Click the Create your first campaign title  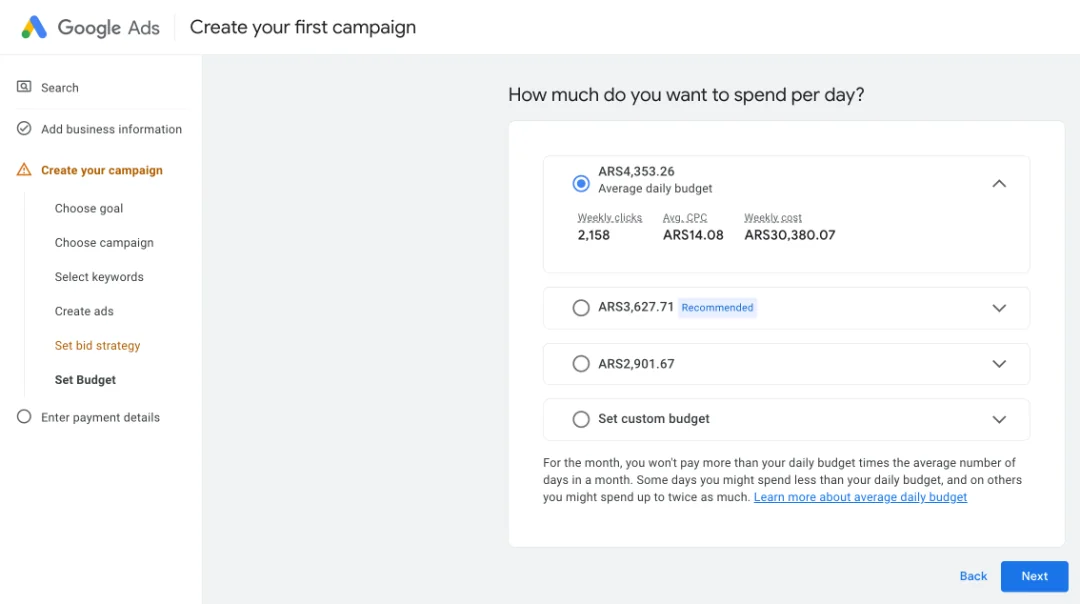pyautogui.click(x=303, y=28)
